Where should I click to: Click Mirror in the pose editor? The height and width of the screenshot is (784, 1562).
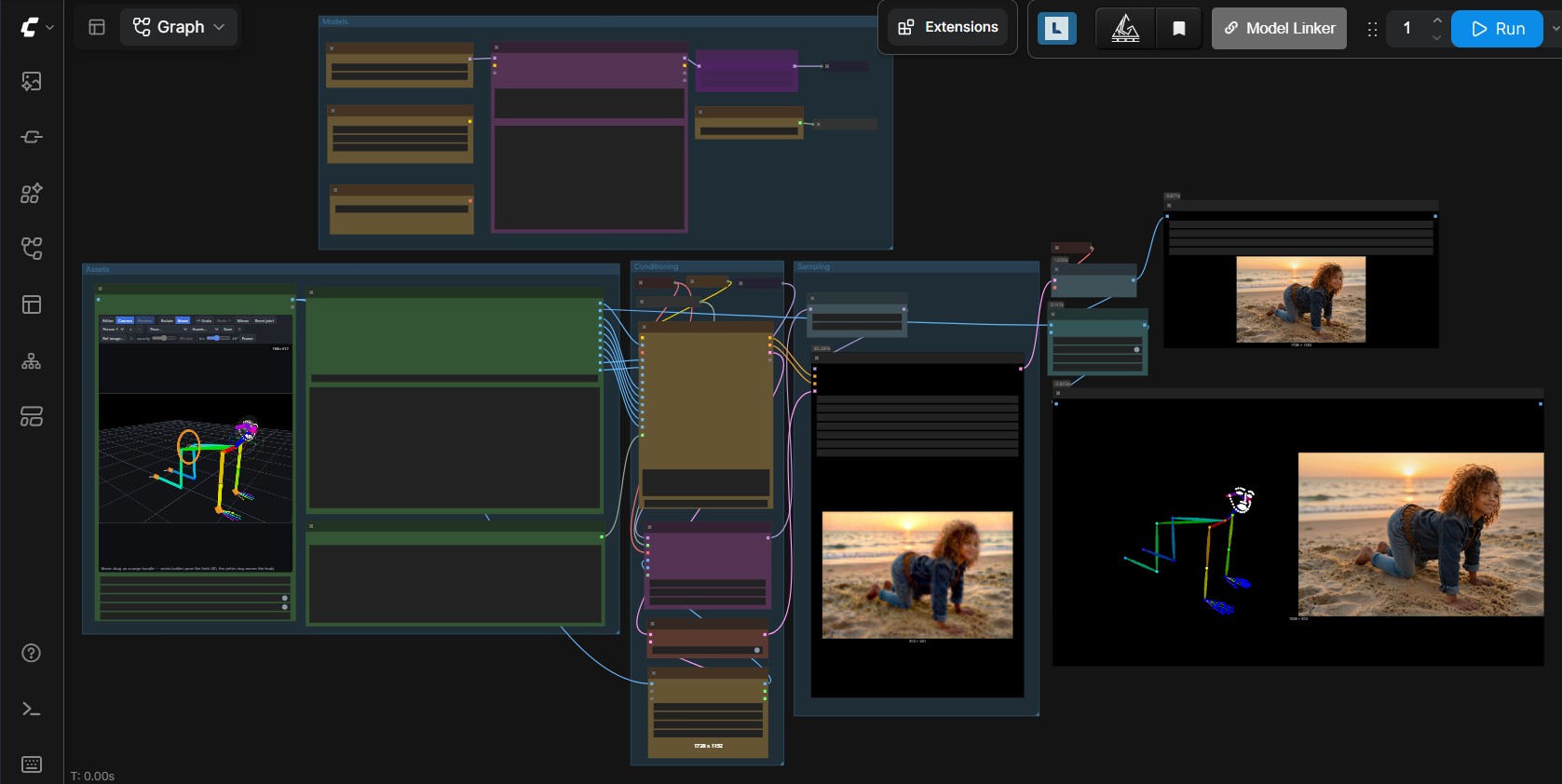pos(242,320)
